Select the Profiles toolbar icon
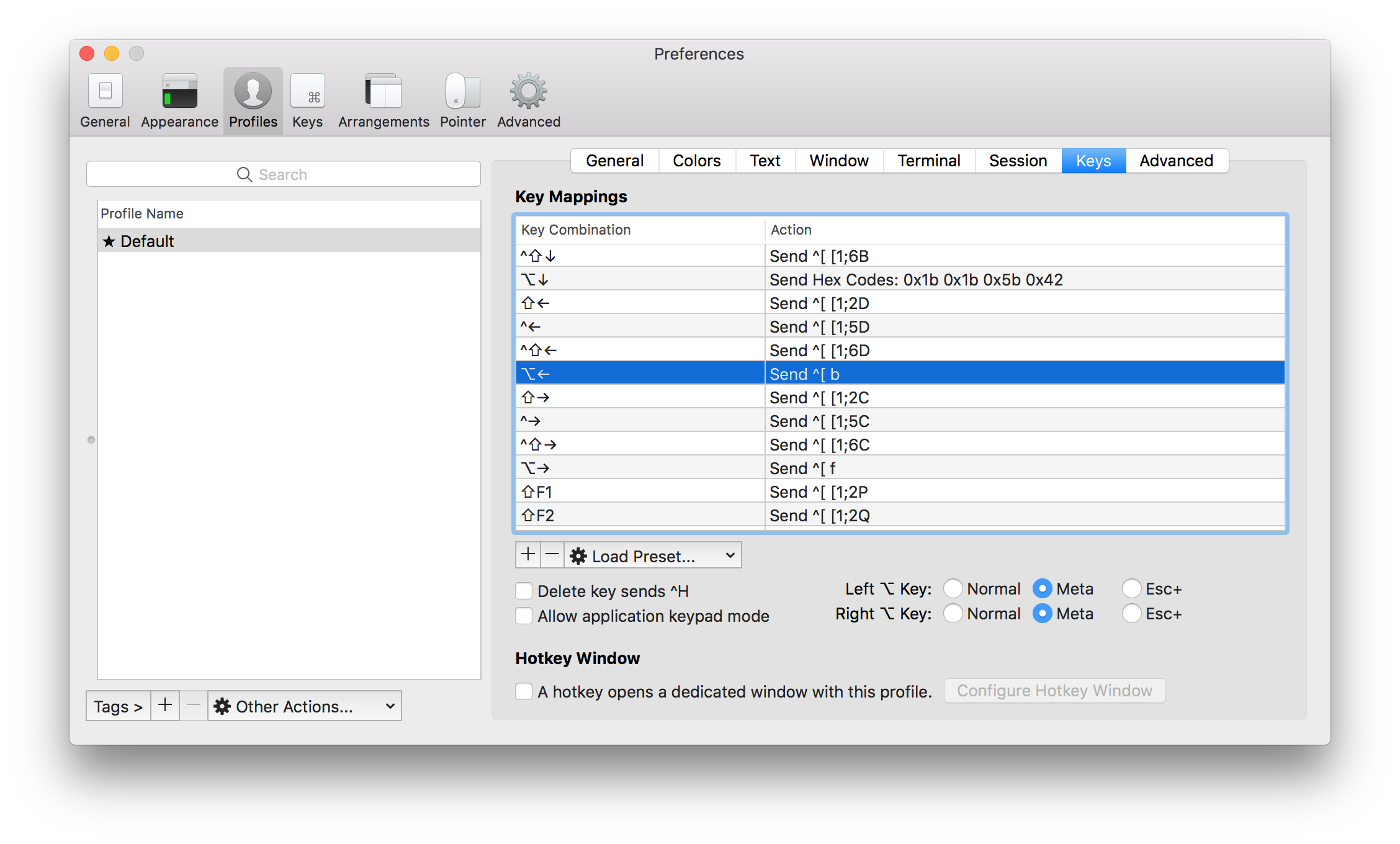 pyautogui.click(x=253, y=101)
